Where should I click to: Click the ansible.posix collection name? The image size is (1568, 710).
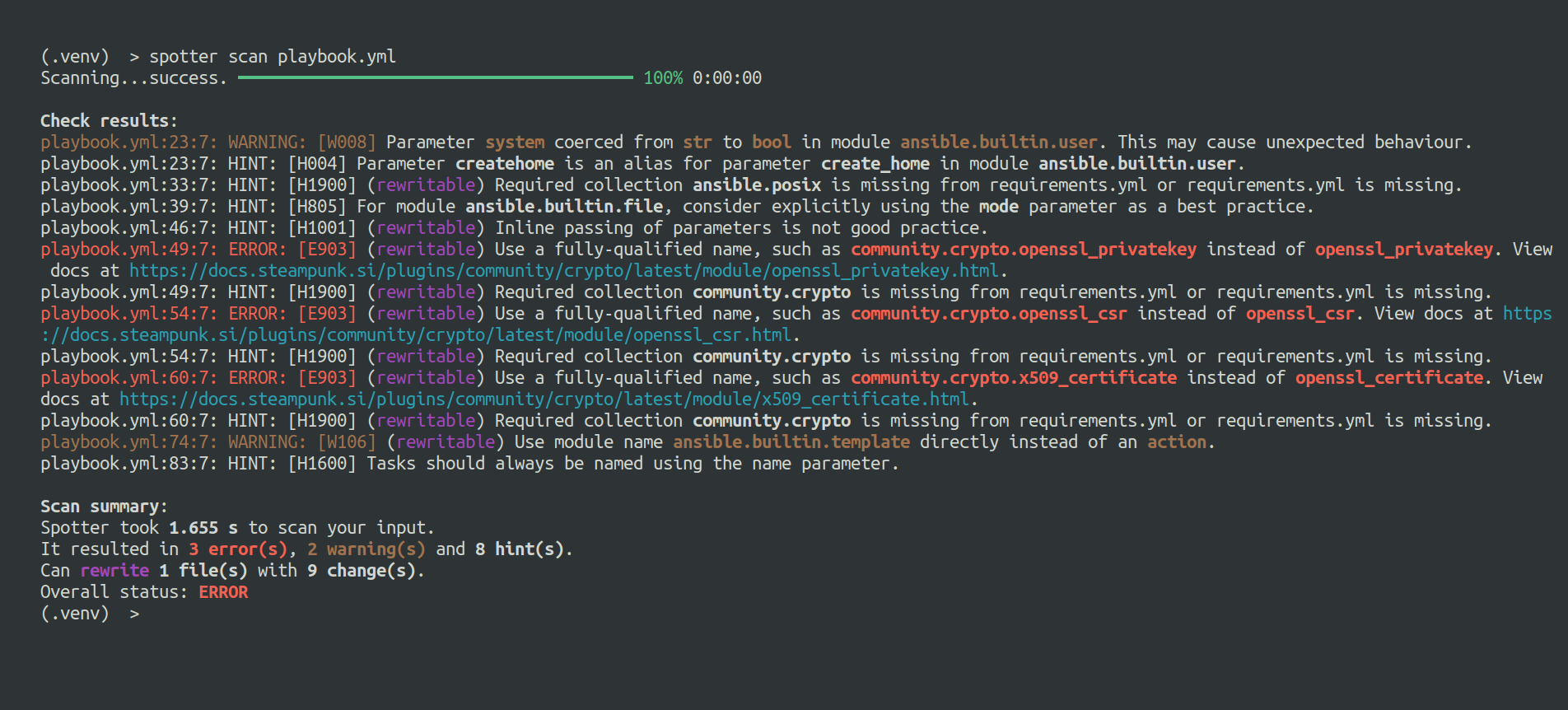756,185
